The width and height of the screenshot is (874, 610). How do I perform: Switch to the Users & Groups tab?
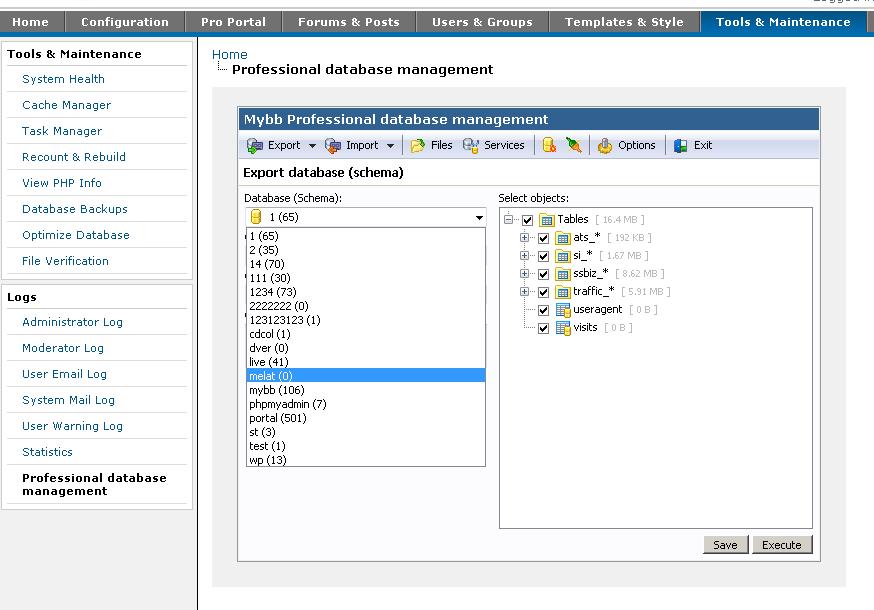tap(482, 22)
